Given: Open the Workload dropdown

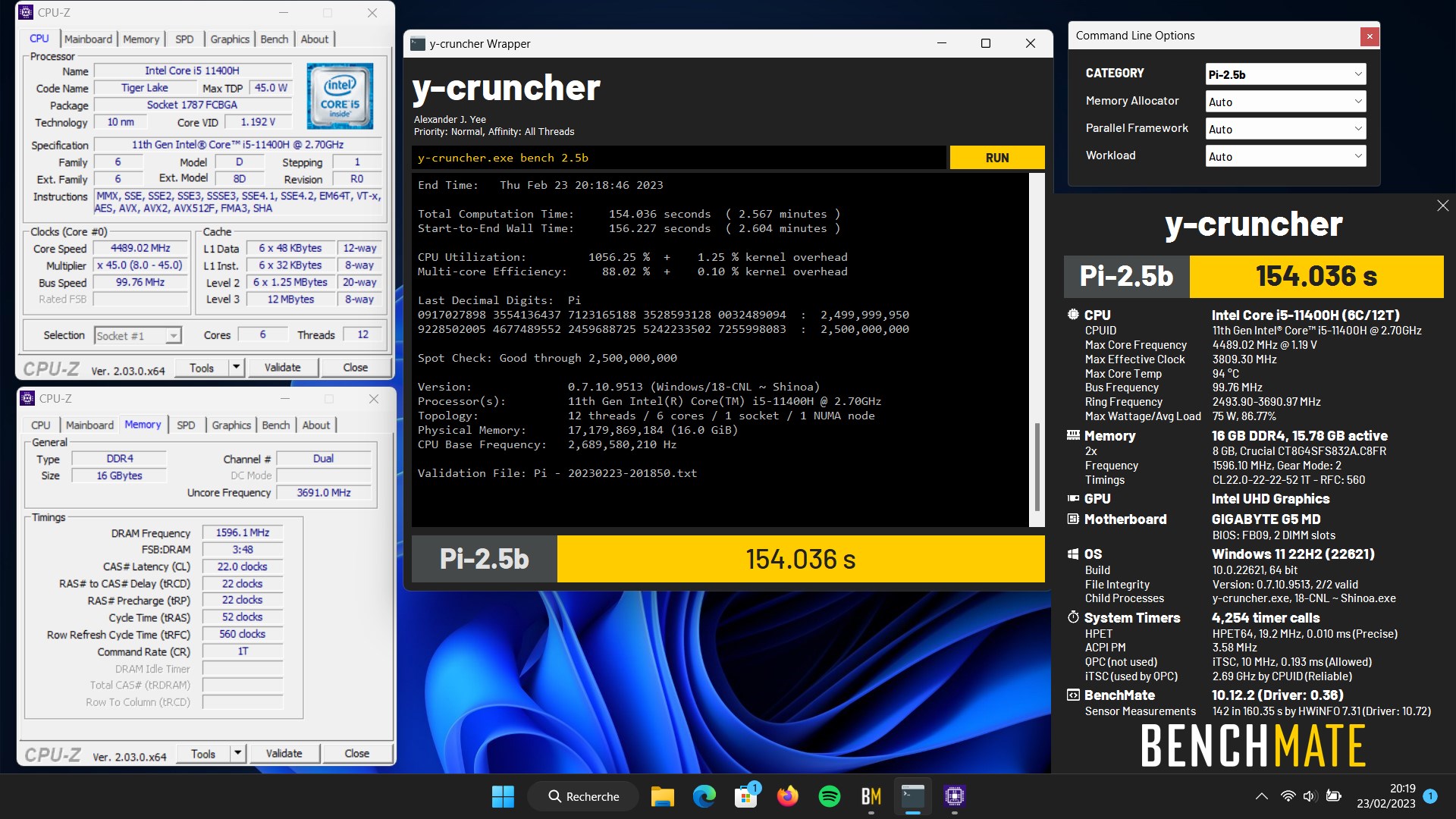Looking at the screenshot, I should coord(1285,156).
